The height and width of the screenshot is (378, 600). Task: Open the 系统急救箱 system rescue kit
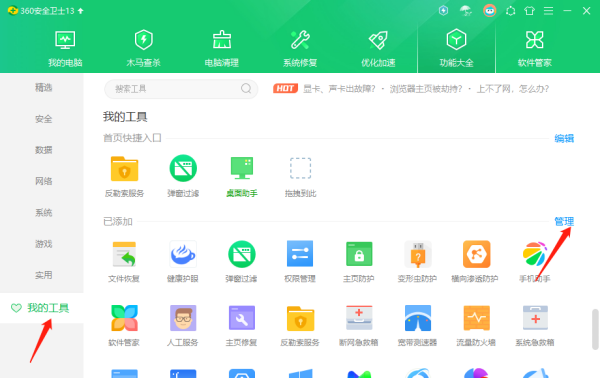pyautogui.click(x=535, y=326)
